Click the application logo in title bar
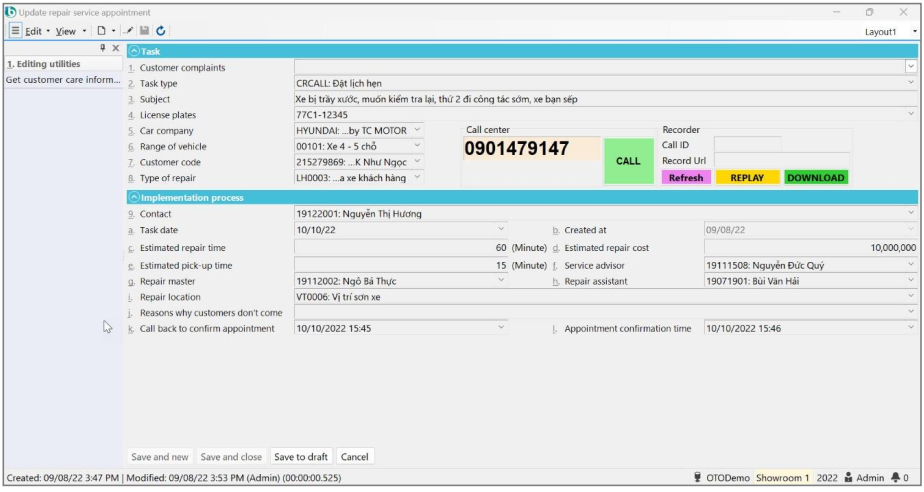The width and height of the screenshot is (924, 492). pos(10,12)
